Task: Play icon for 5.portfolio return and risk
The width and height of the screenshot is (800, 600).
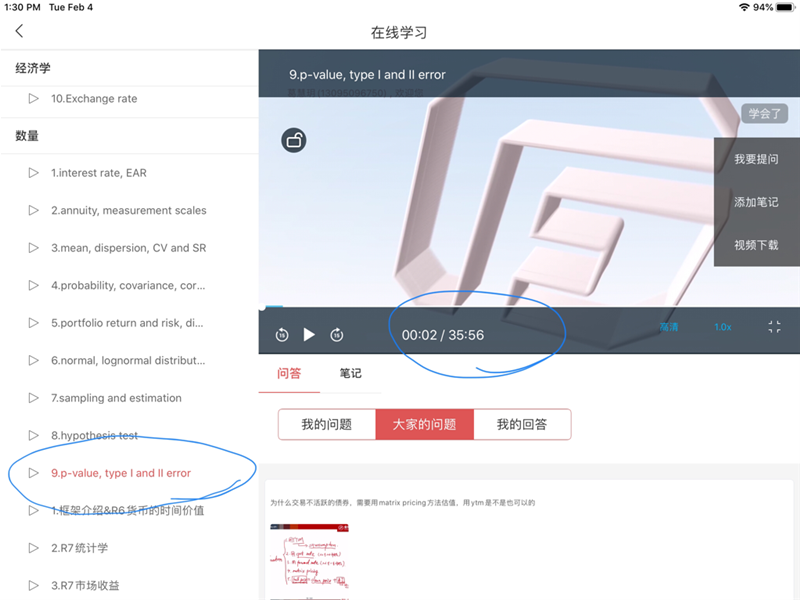Action: 34,323
